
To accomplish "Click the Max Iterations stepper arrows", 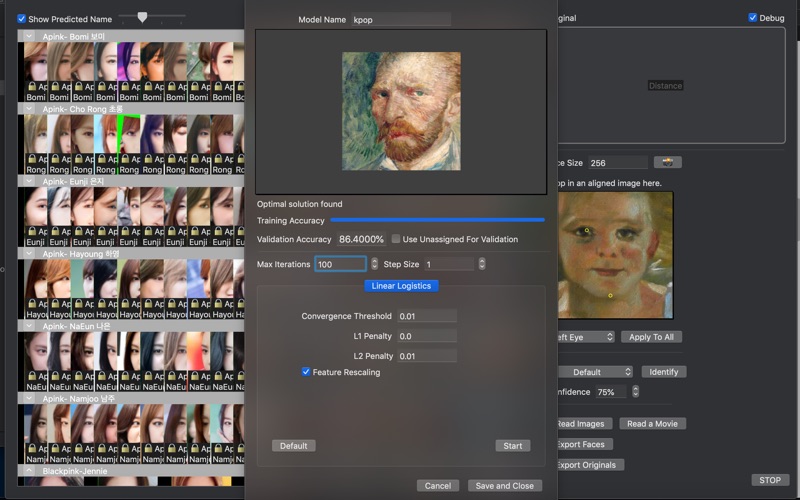I will (x=375, y=264).
